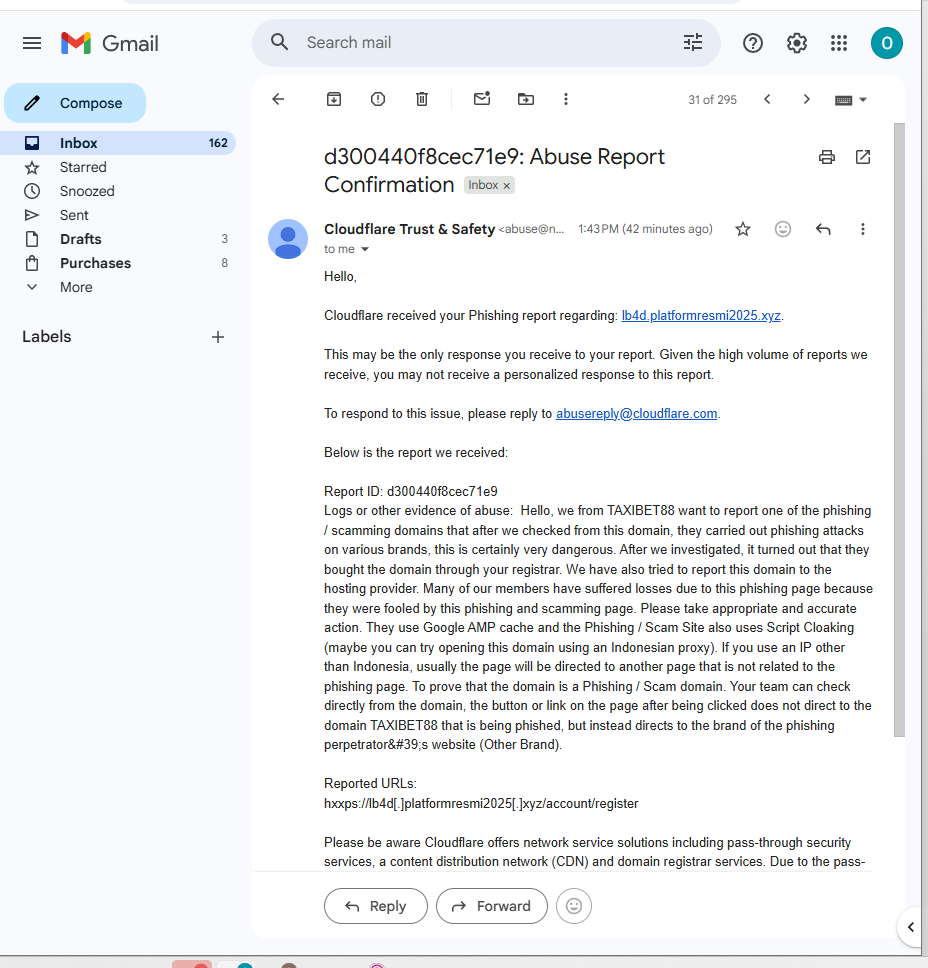Click the email body vertical scrollbar

(x=900, y=430)
